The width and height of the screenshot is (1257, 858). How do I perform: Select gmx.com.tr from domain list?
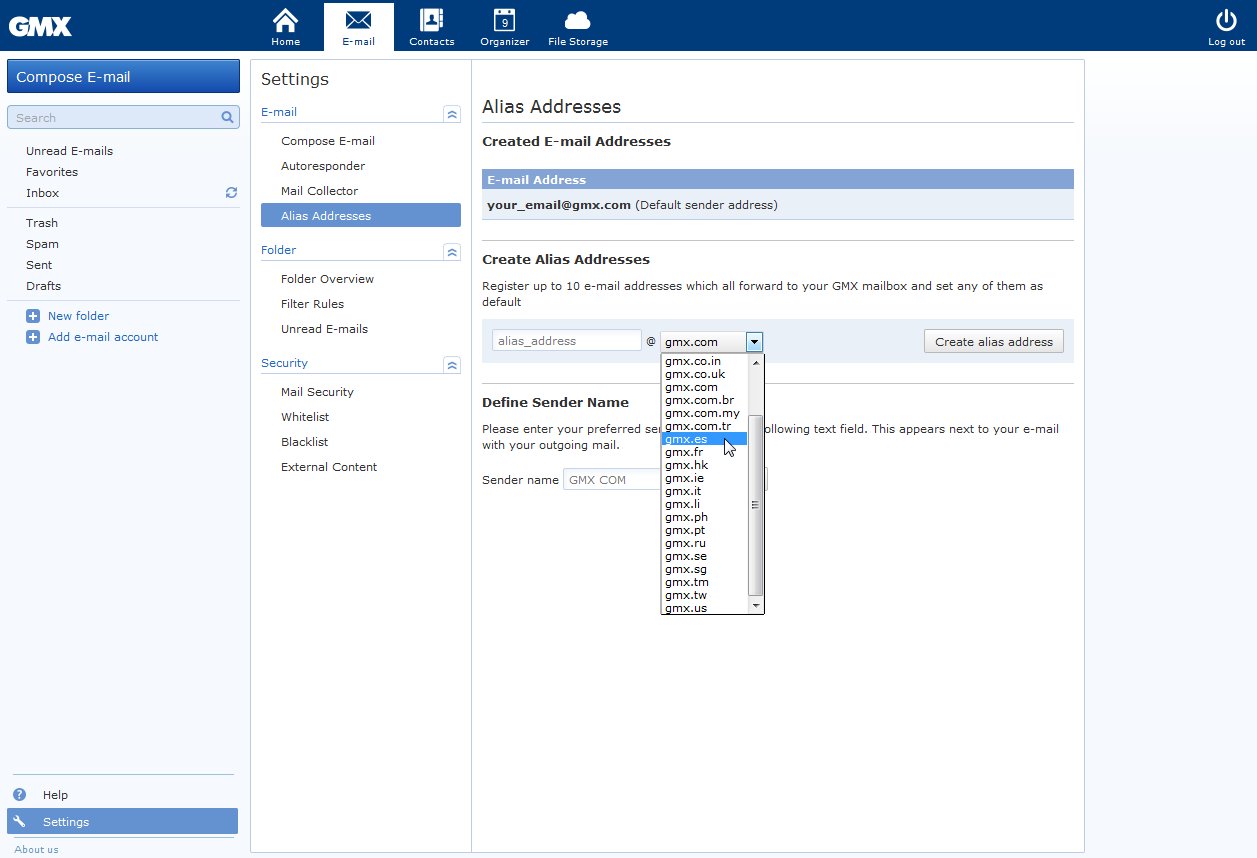tap(704, 426)
